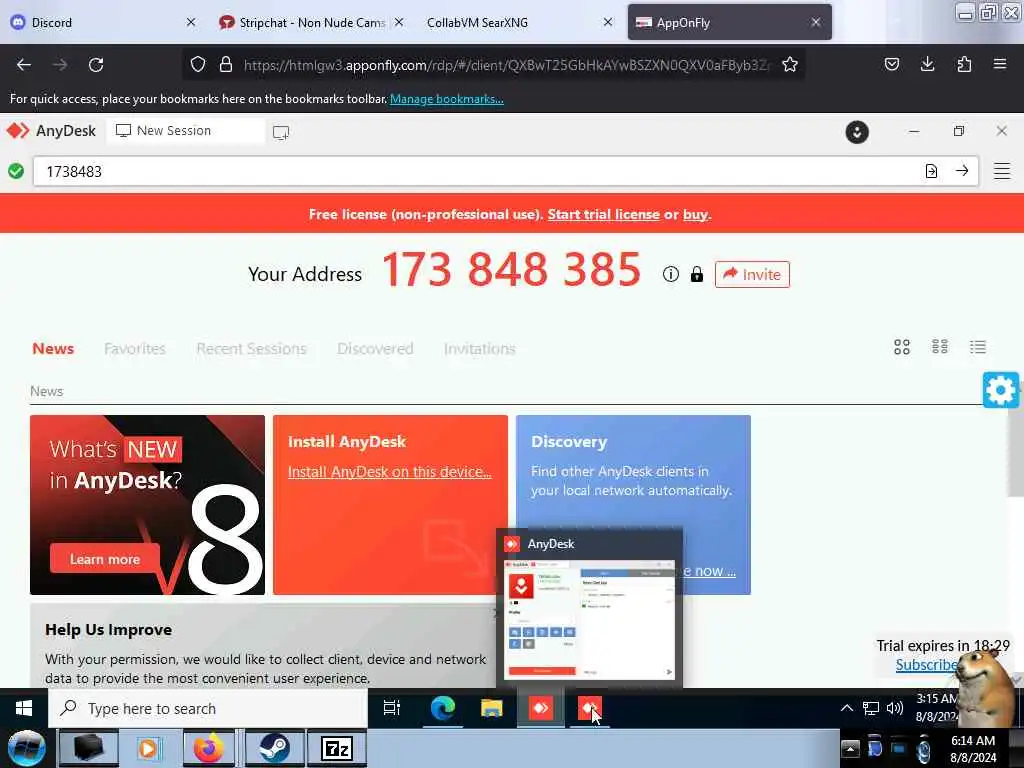Add a new AnyDesk session tab
This screenshot has height=768, width=1024.
coord(281,133)
